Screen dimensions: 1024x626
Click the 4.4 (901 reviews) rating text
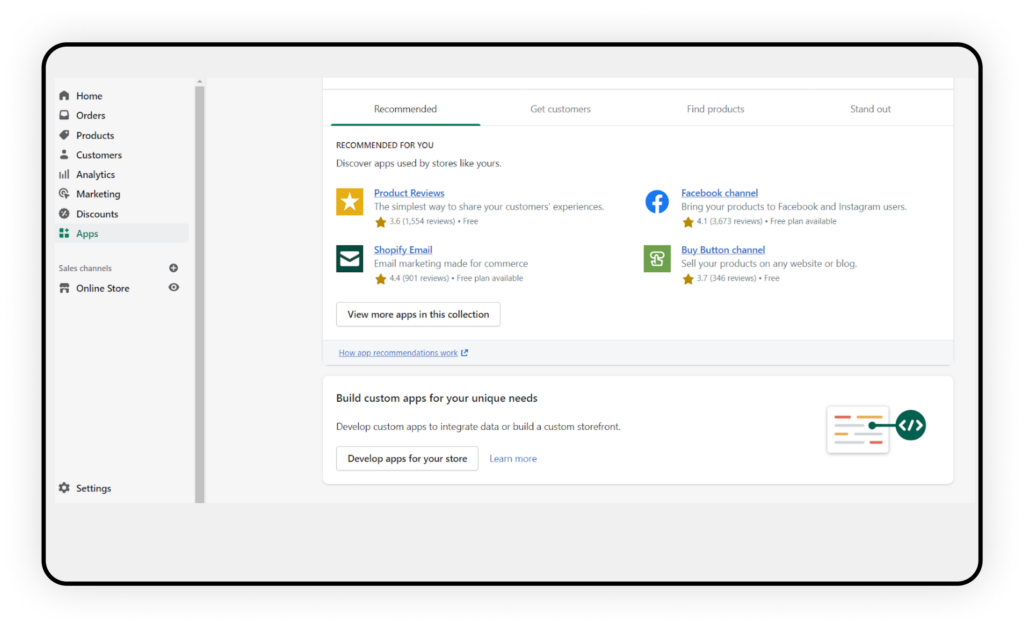[419, 278]
